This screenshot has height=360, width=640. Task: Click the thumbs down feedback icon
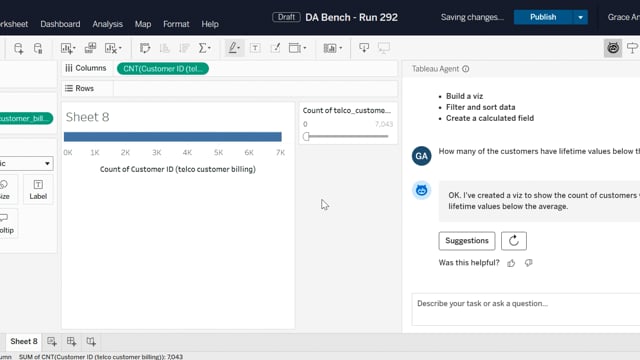click(529, 263)
